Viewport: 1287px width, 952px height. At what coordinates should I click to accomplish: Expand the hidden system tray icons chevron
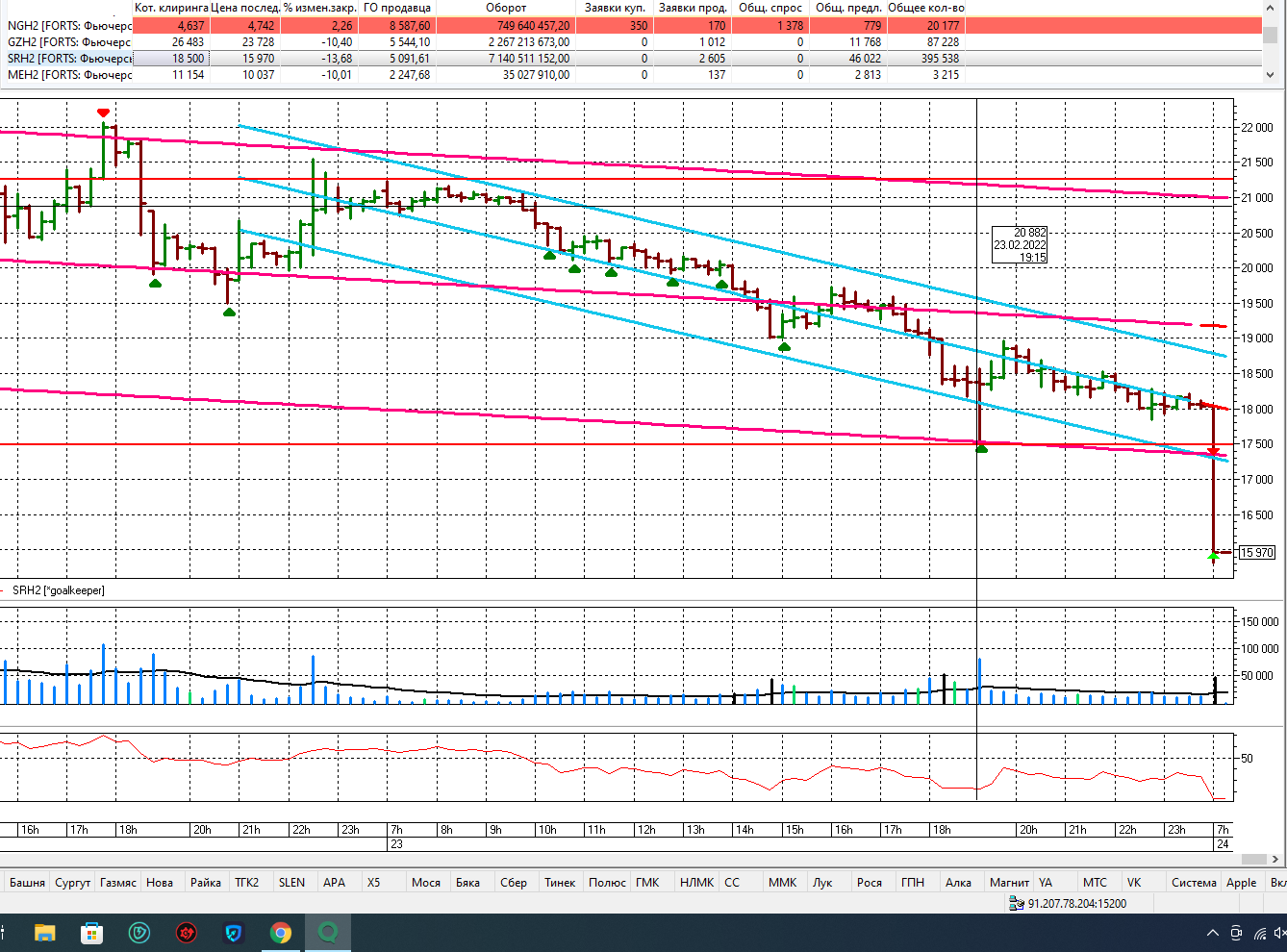tap(1212, 933)
